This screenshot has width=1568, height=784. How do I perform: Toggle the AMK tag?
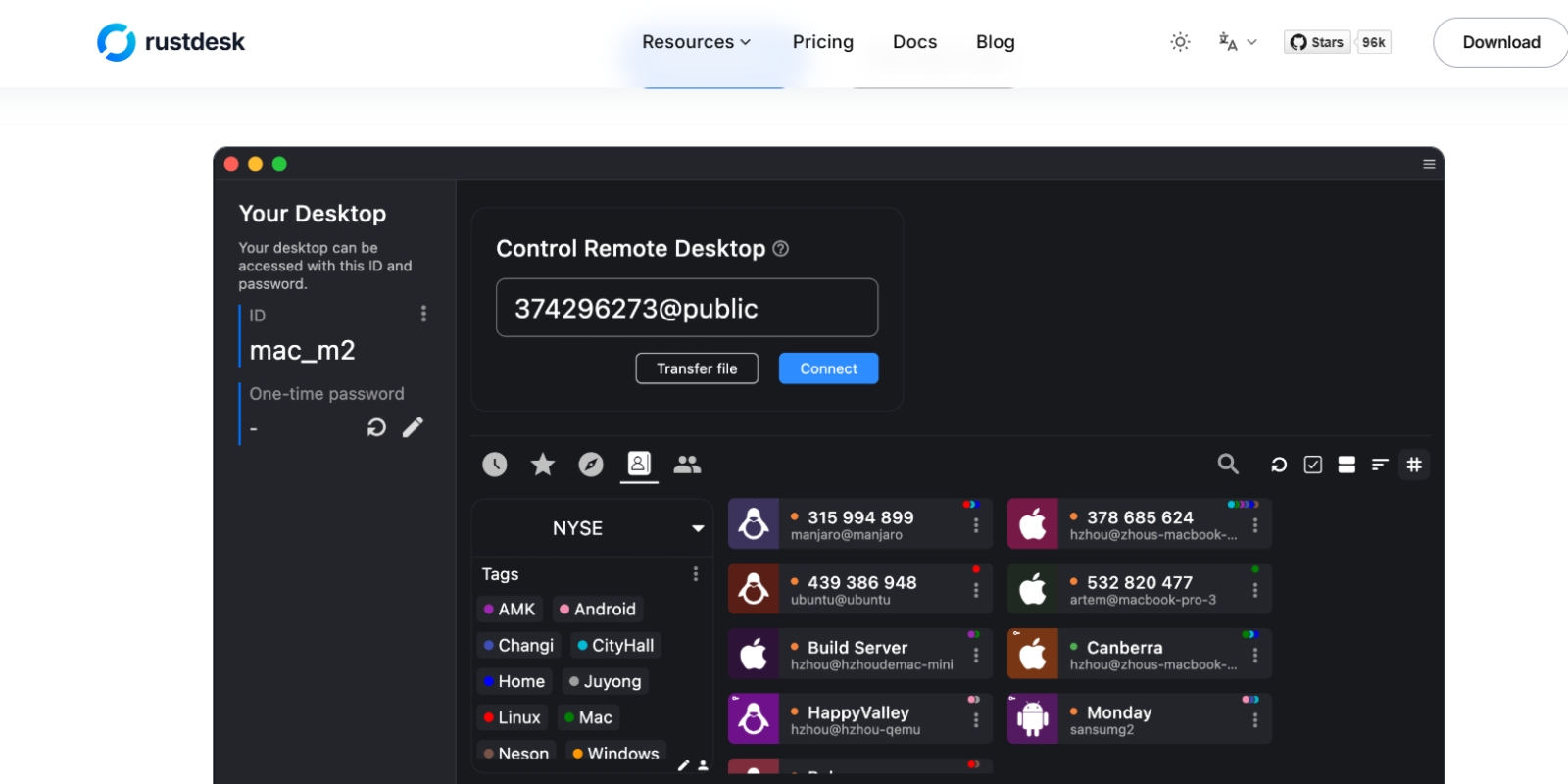(x=510, y=610)
